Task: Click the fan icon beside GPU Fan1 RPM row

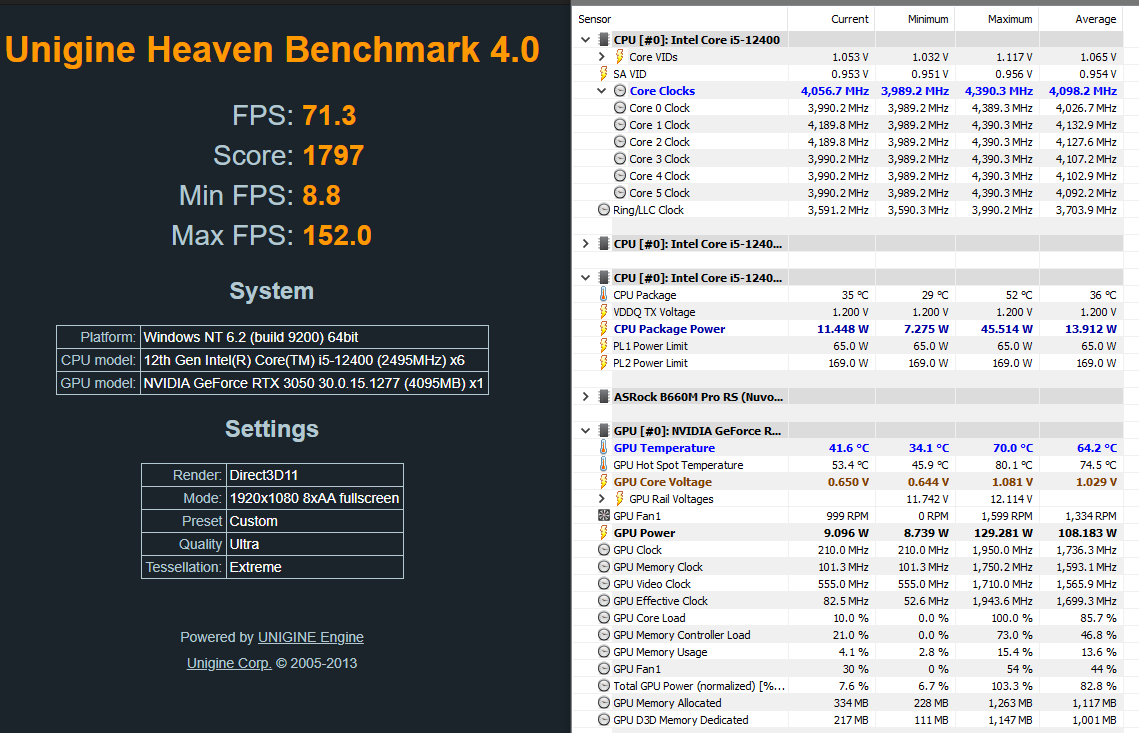Action: click(x=604, y=516)
